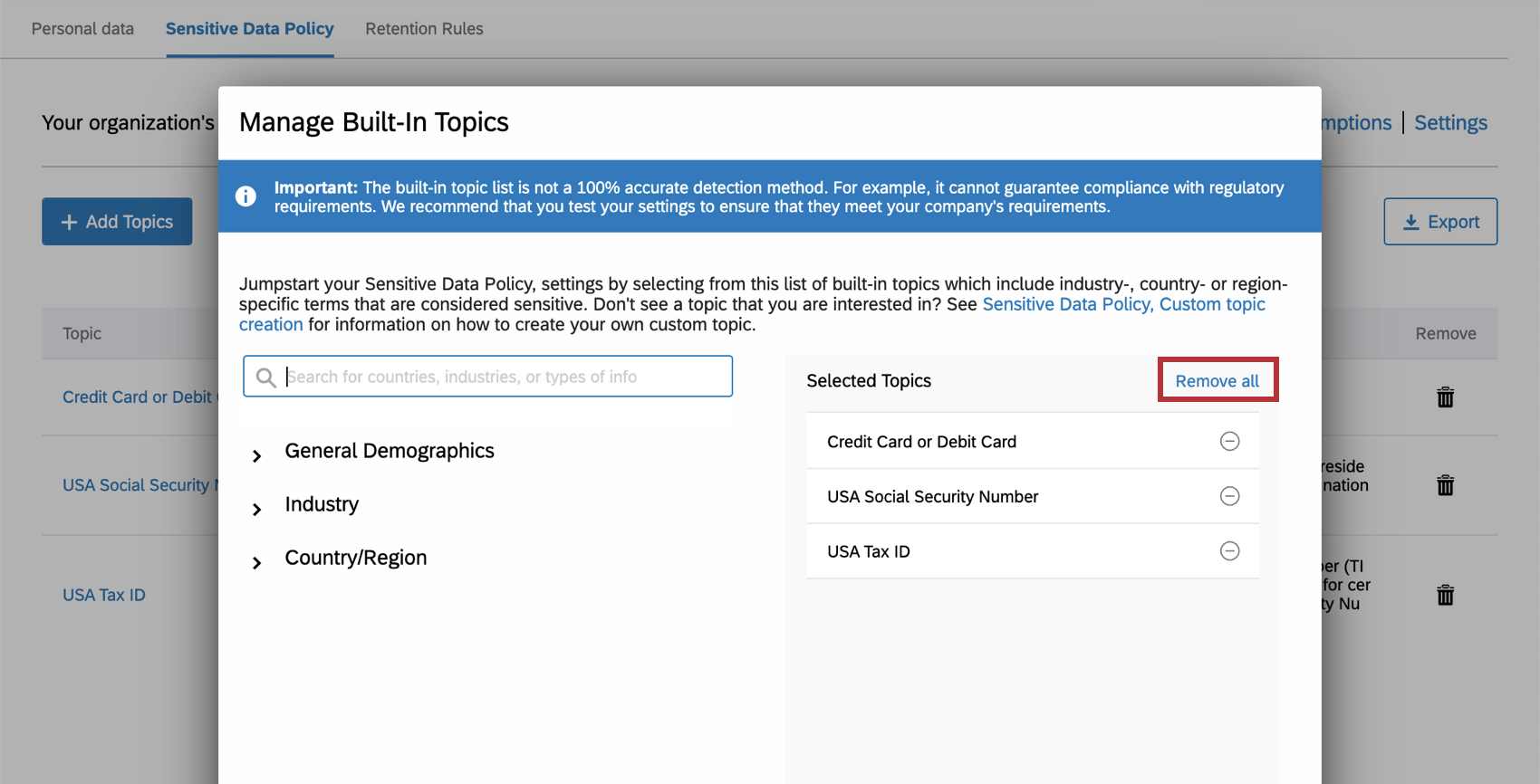The width and height of the screenshot is (1540, 784).
Task: Expand the Country/Region category
Action: click(x=256, y=562)
